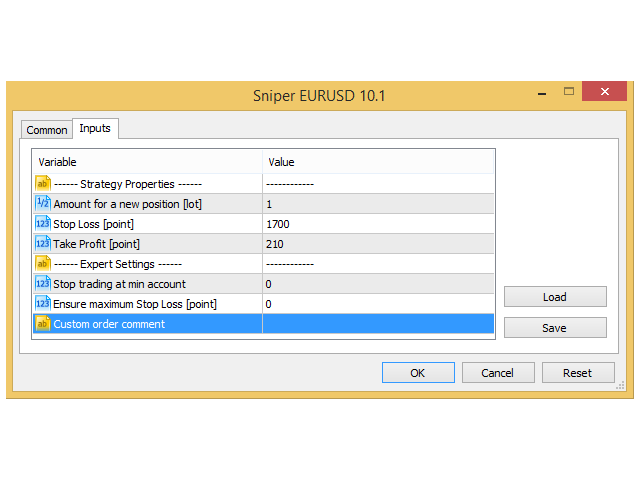Click the Strategy Properties string icon

(43, 184)
